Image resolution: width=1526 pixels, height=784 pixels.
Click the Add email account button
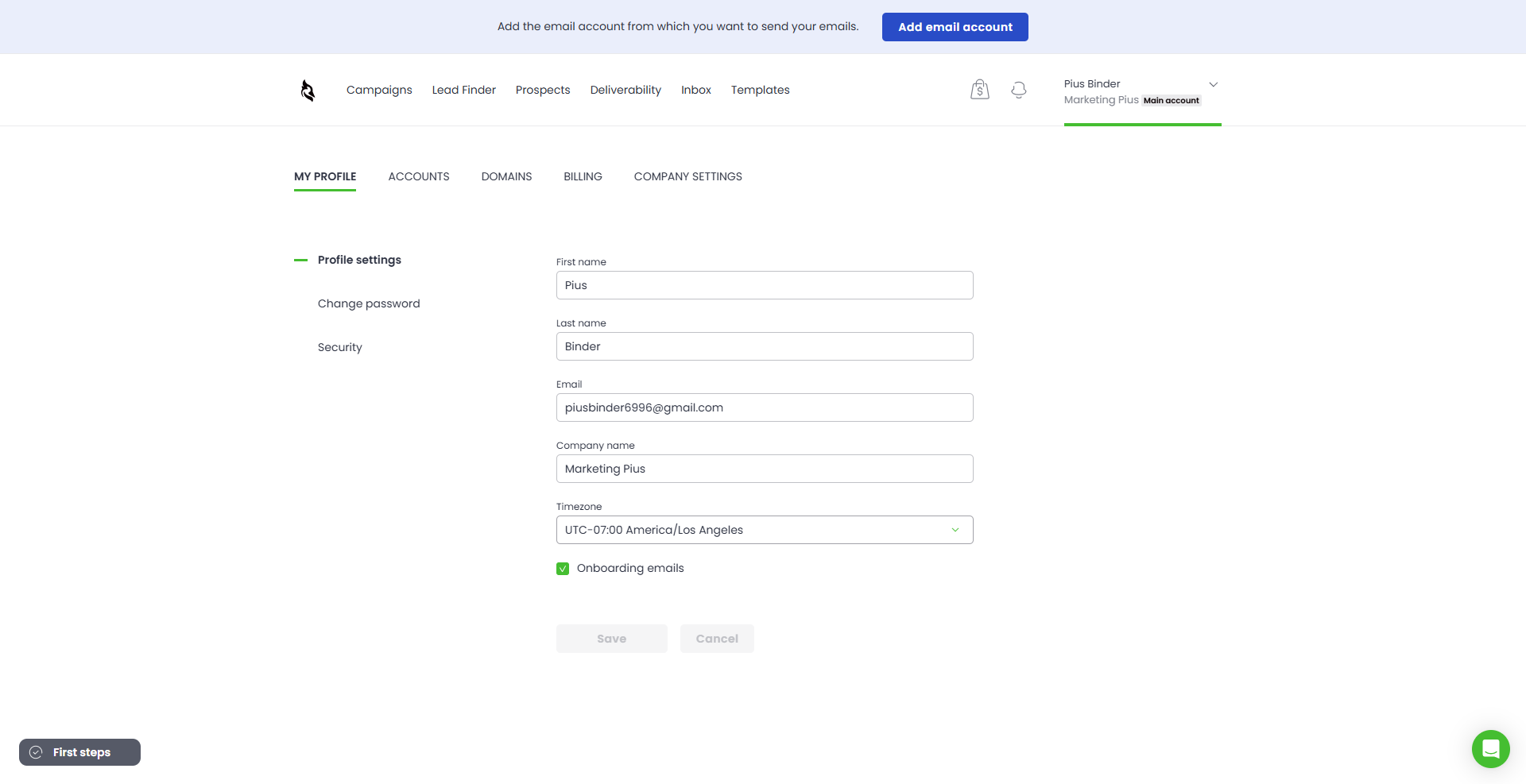tap(955, 27)
